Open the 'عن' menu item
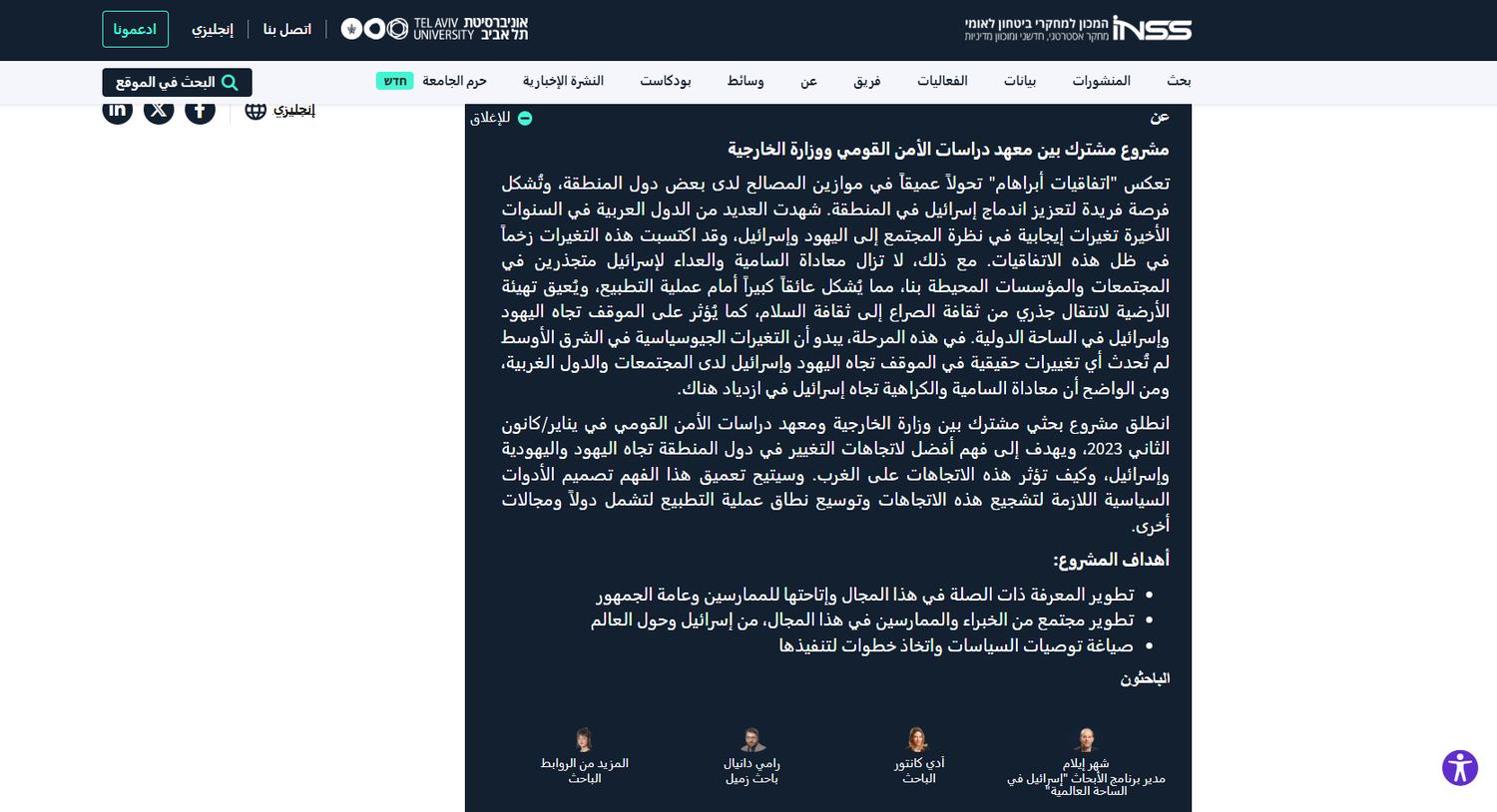1497x812 pixels. 808,81
